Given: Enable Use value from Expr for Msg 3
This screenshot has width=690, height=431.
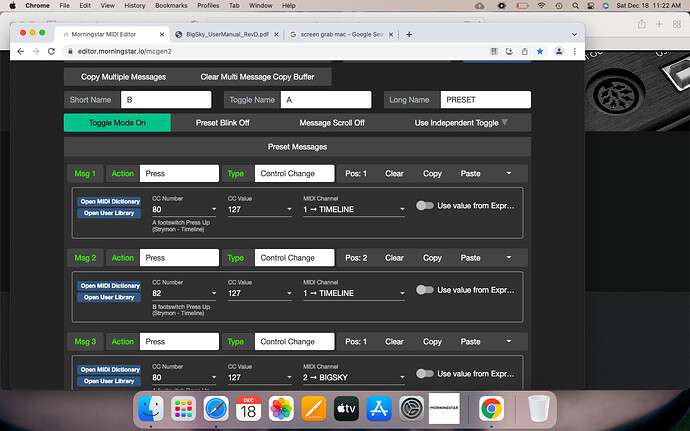Looking at the screenshot, I should click(x=425, y=374).
